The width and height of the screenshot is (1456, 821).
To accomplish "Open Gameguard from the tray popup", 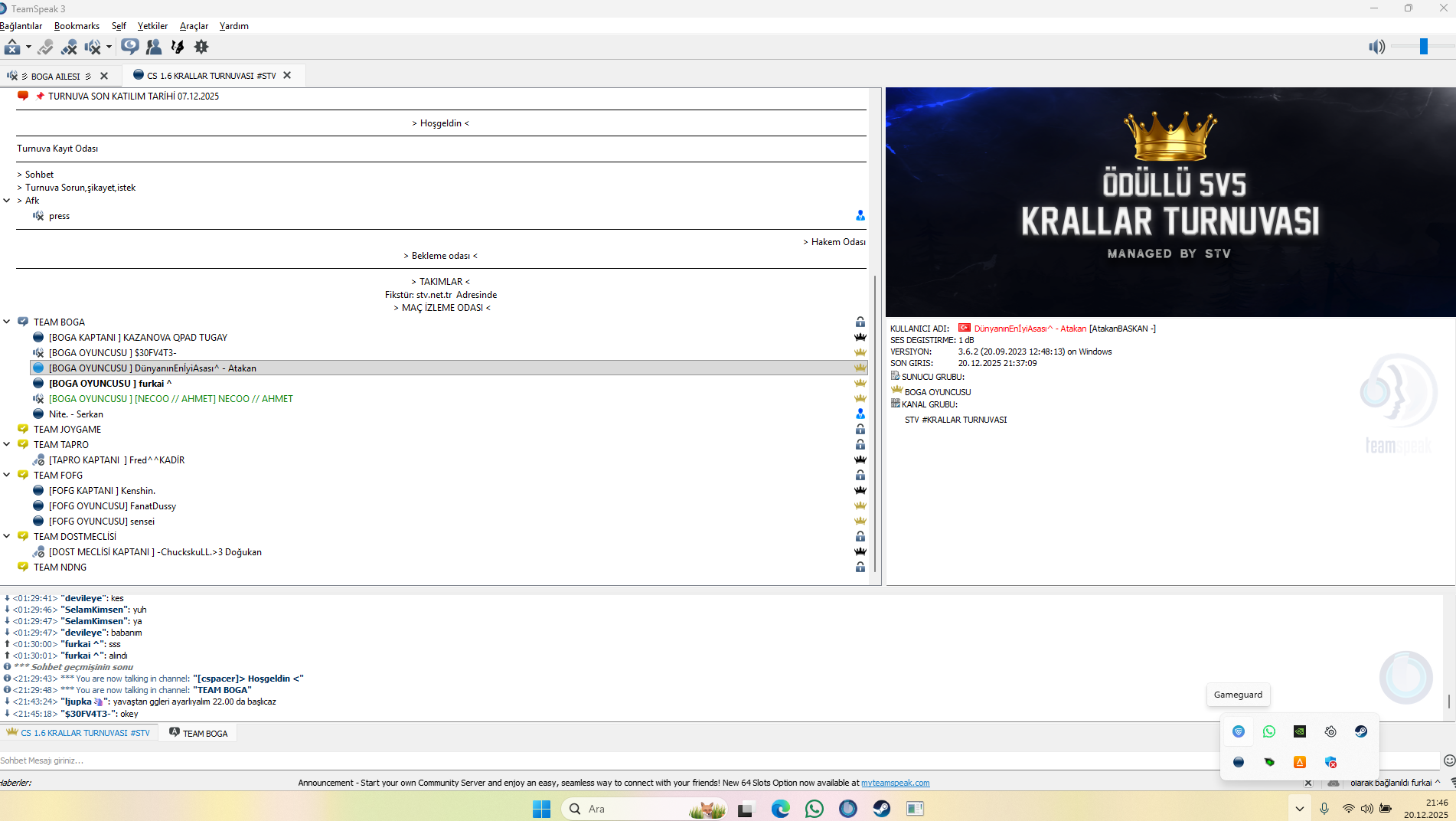I will click(1239, 731).
